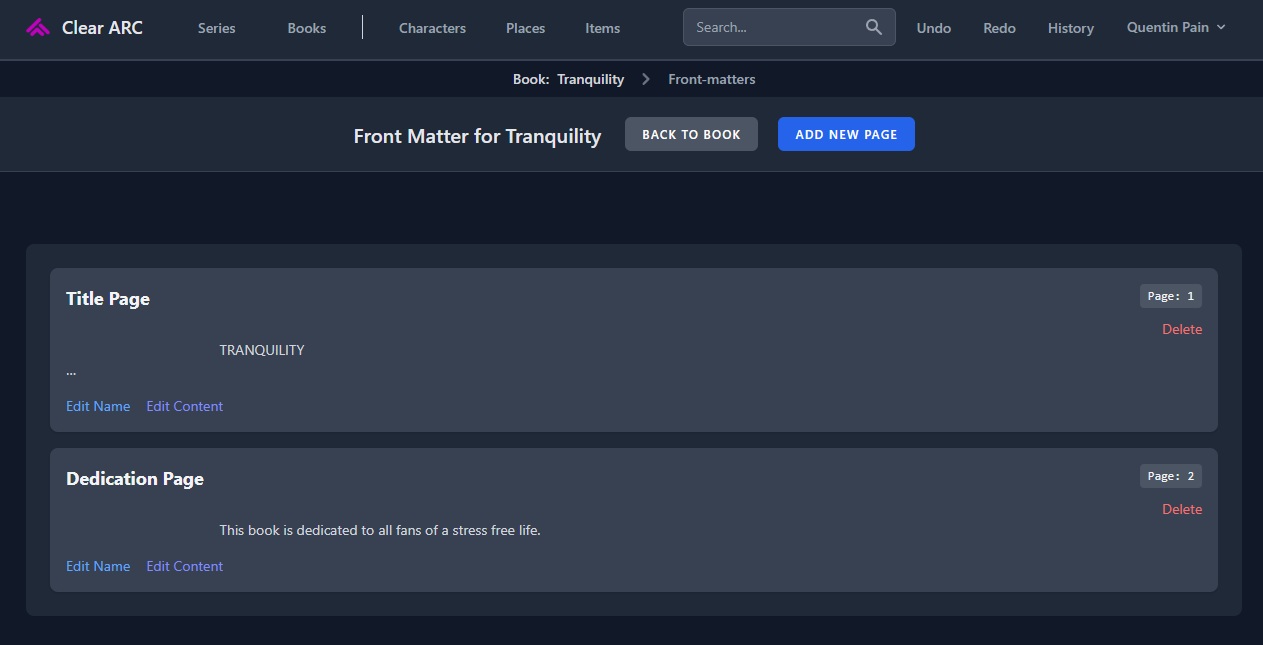Screen dimensions: 1263x645
Task: Delete the Title Page entry
Action: [x=1182, y=328]
